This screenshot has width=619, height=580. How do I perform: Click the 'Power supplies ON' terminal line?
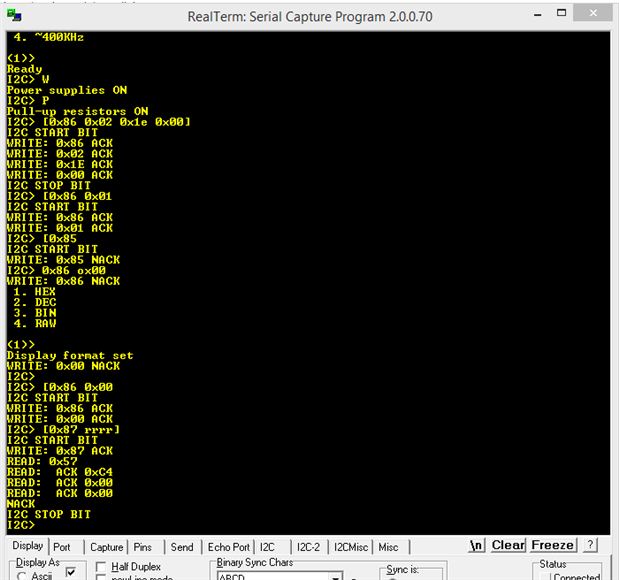point(67,90)
